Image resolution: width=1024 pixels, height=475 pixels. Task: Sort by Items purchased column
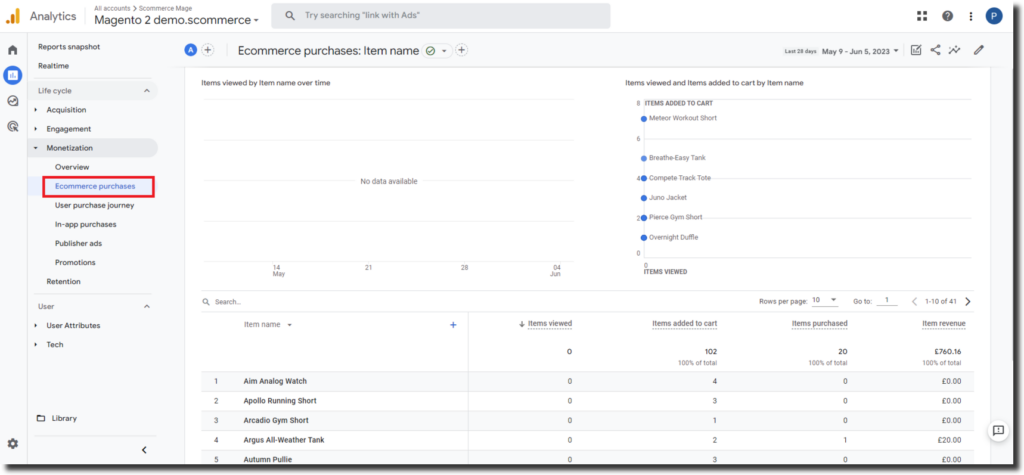pos(820,323)
